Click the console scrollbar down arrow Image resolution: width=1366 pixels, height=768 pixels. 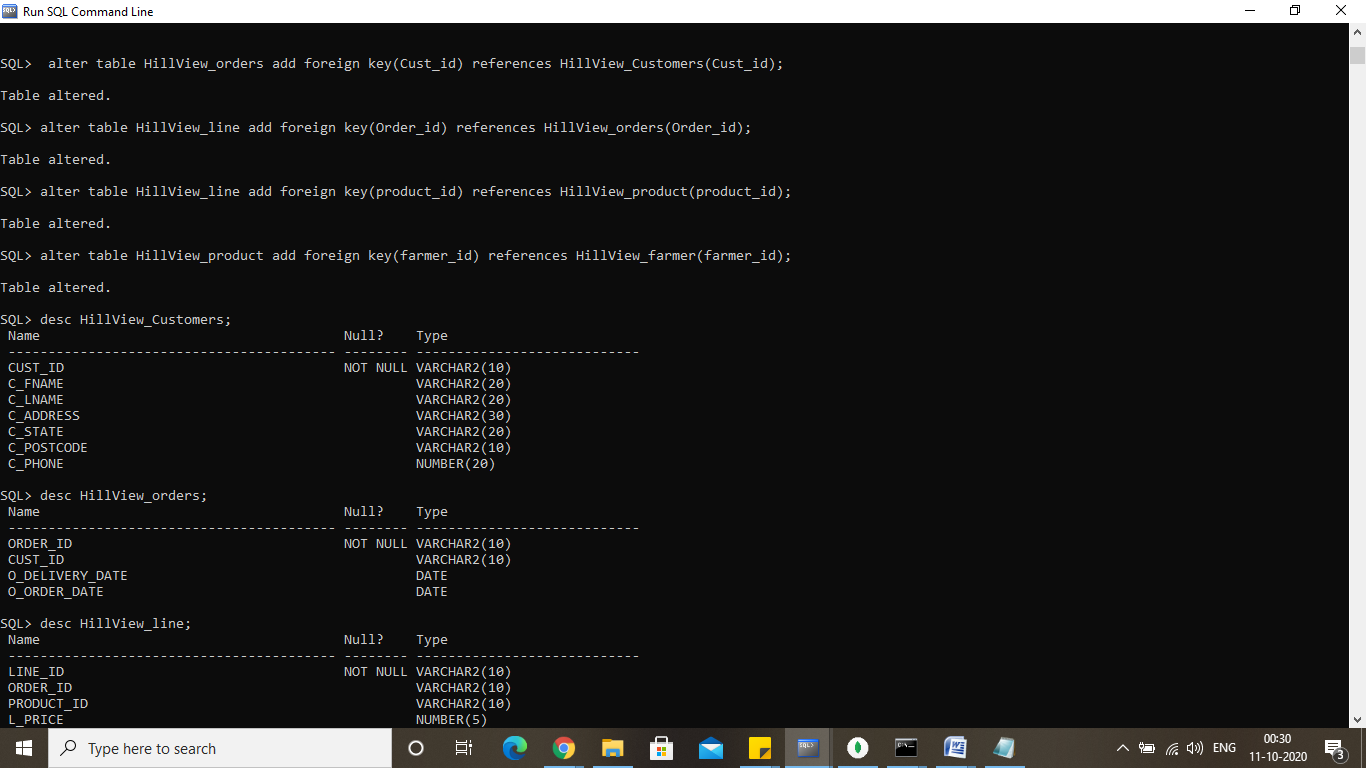(1357, 719)
